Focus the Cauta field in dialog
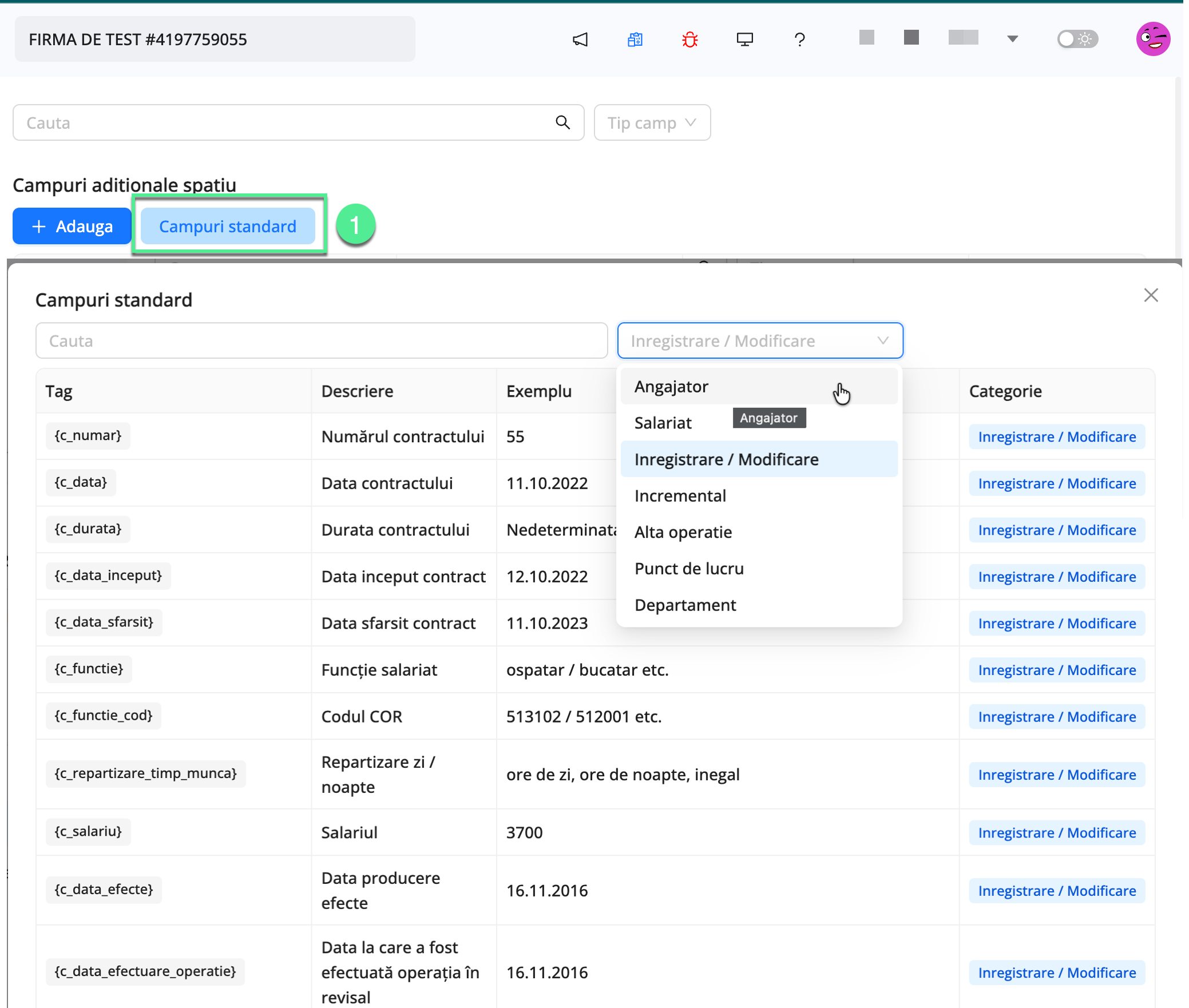Image resolution: width=1189 pixels, height=1008 pixels. pyautogui.click(x=321, y=341)
